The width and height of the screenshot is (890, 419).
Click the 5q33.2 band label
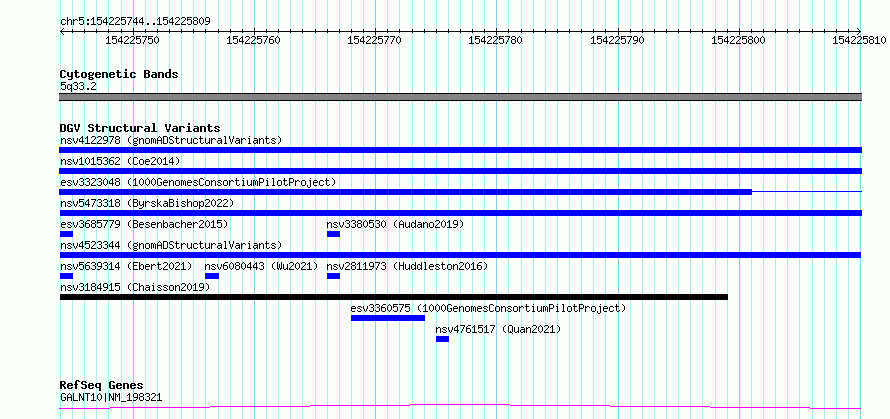tap(78, 87)
